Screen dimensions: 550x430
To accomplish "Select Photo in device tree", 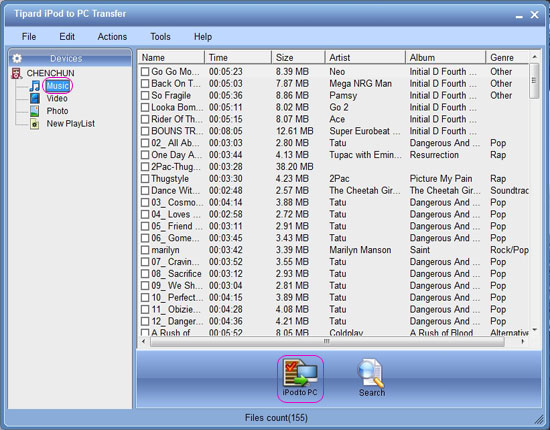I will point(57,111).
